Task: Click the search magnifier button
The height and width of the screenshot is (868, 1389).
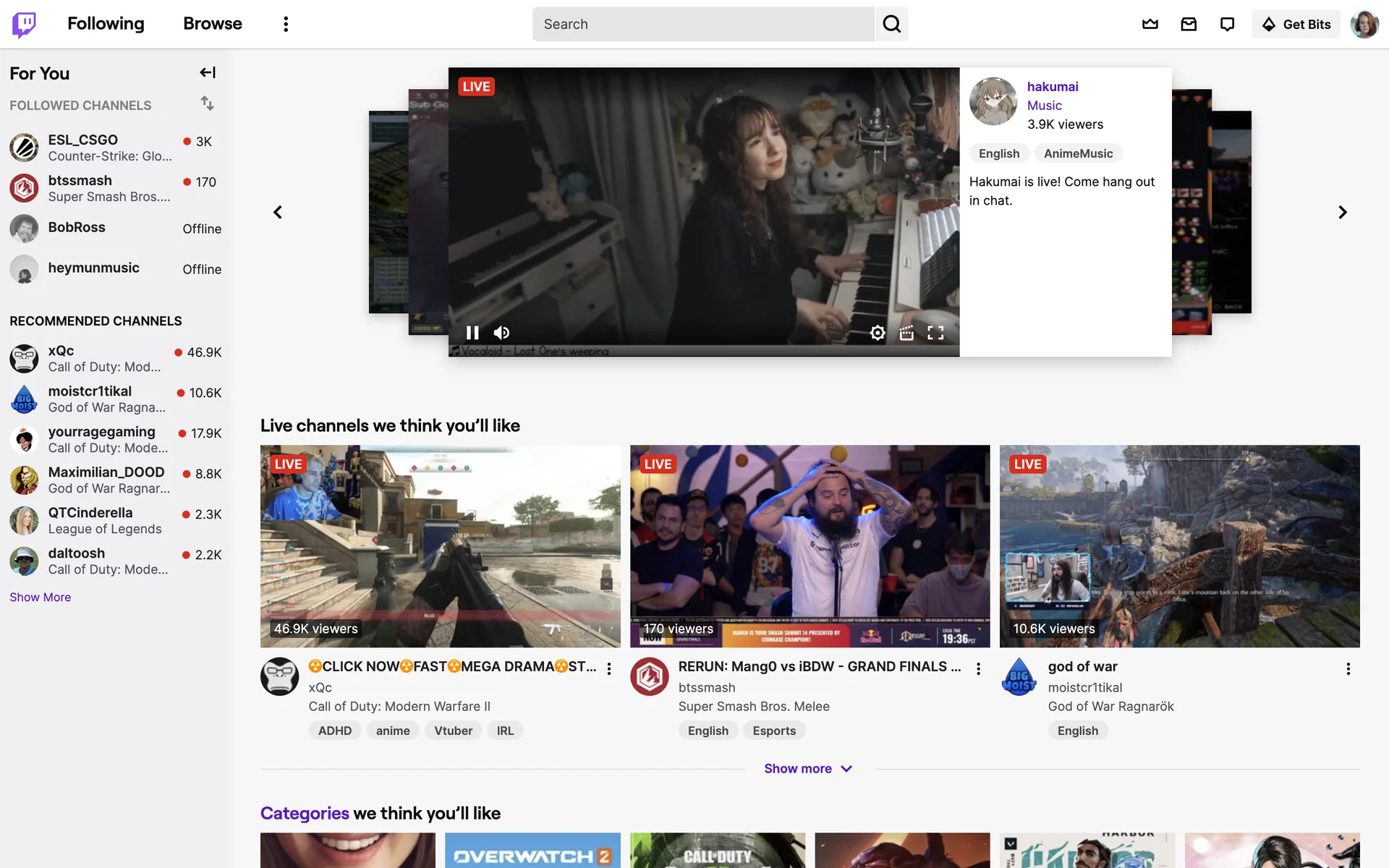Action: coord(891,24)
